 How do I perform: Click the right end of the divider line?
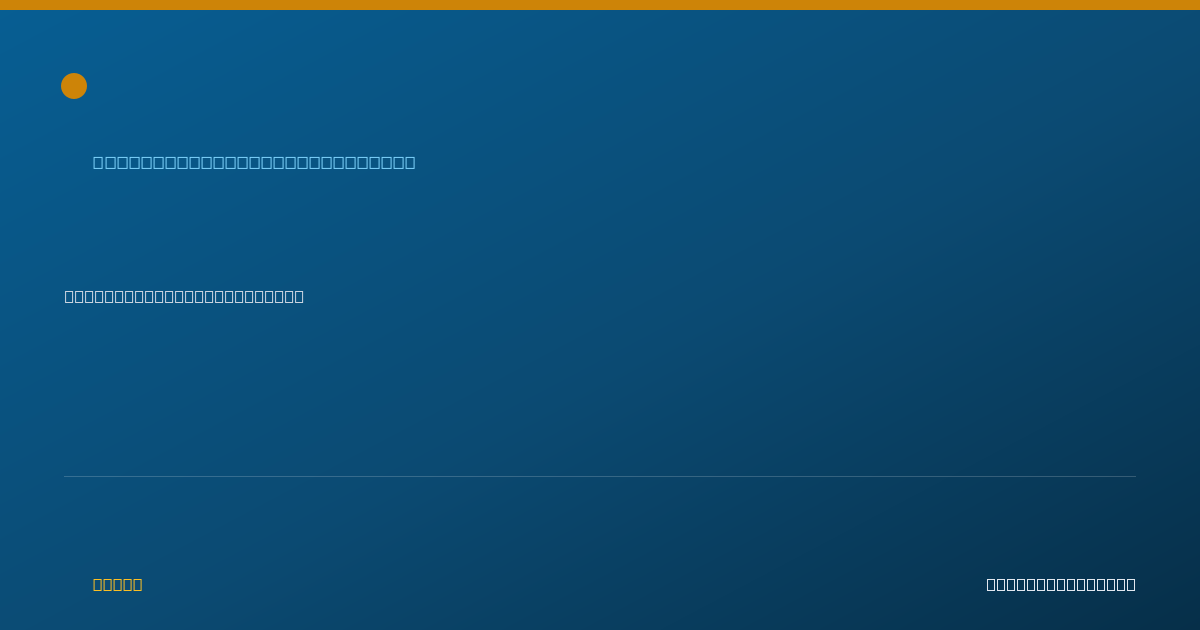[x=1134, y=476]
